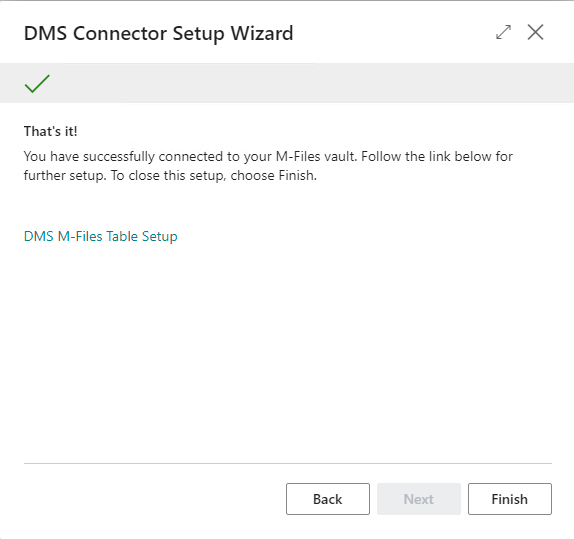Expand the wizard dialog to full screen
This screenshot has height=539, width=574.
tap(503, 32)
